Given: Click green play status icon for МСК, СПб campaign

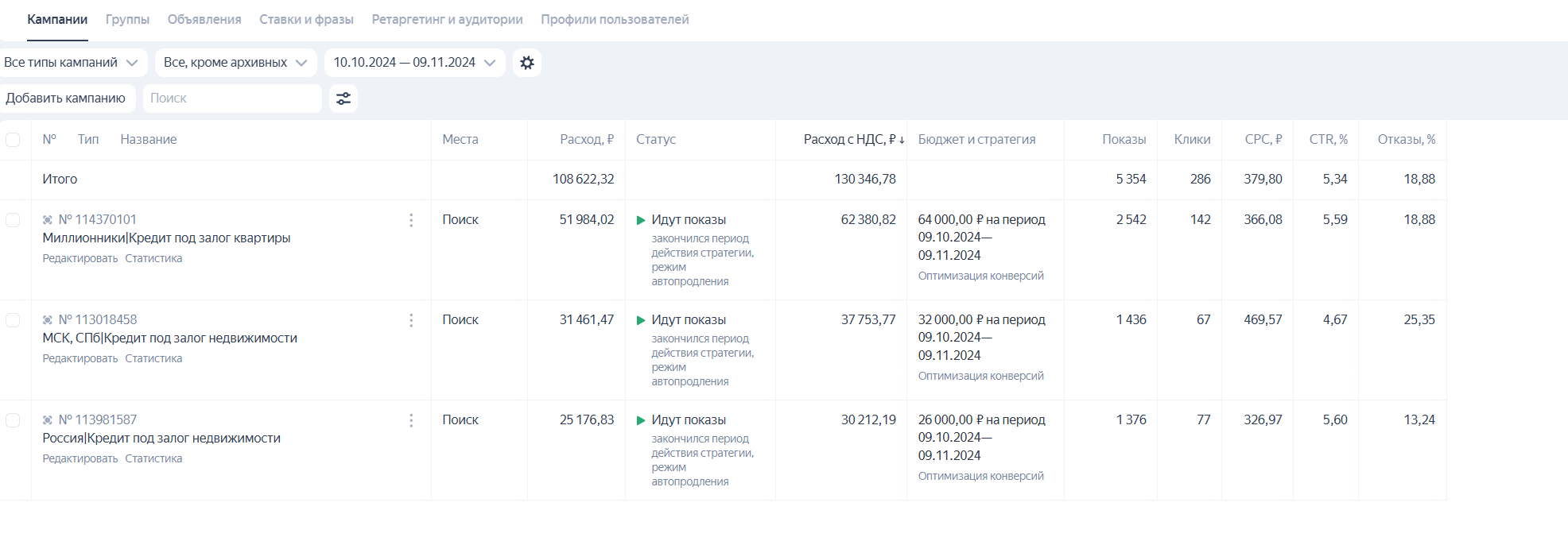Looking at the screenshot, I should [x=641, y=320].
